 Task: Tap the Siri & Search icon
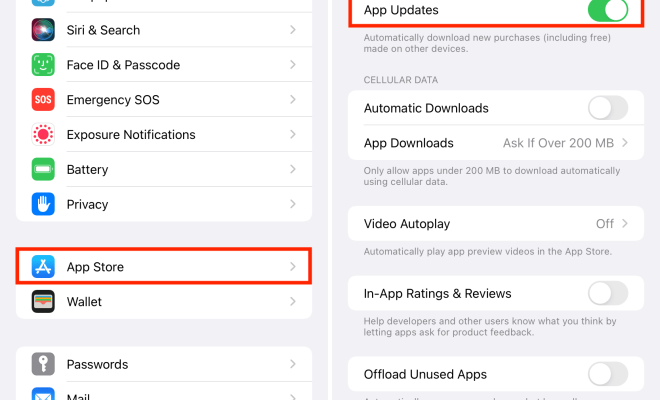(x=43, y=30)
